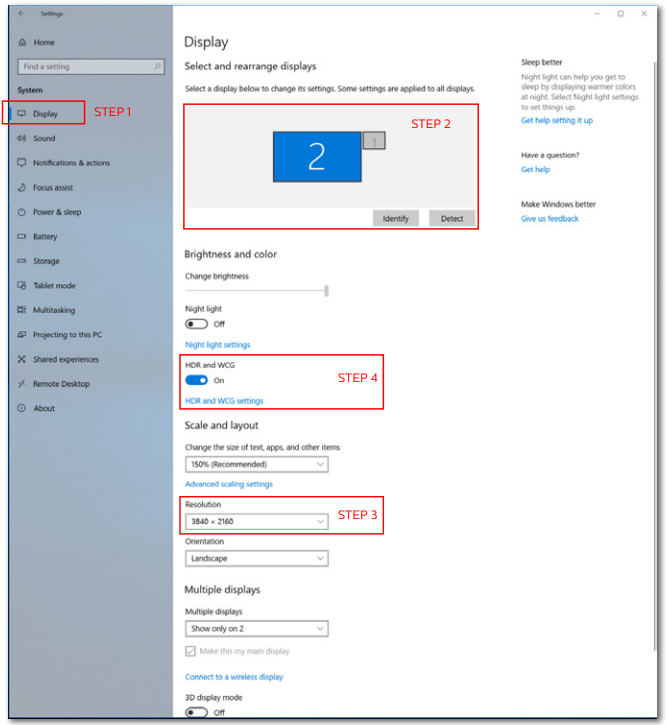667x725 pixels.
Task: Select the blue display 2 thumbnail
Action: pos(317,157)
